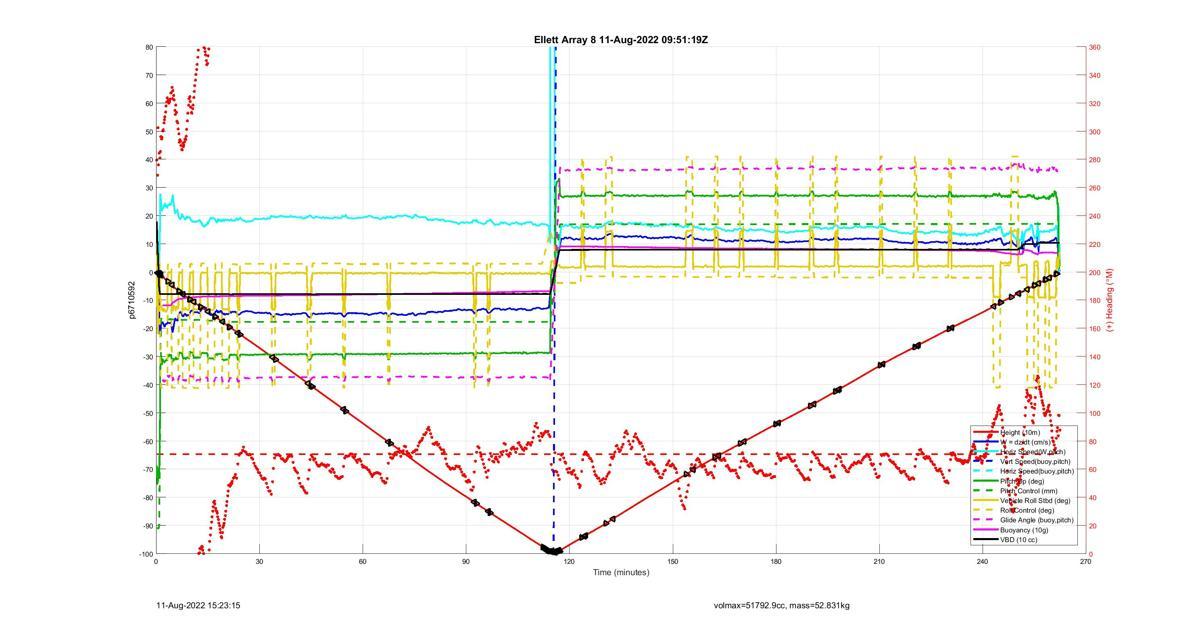Click the 'p6710592' left axis label
Screen dimensions: 1200x622
click(x=131, y=300)
